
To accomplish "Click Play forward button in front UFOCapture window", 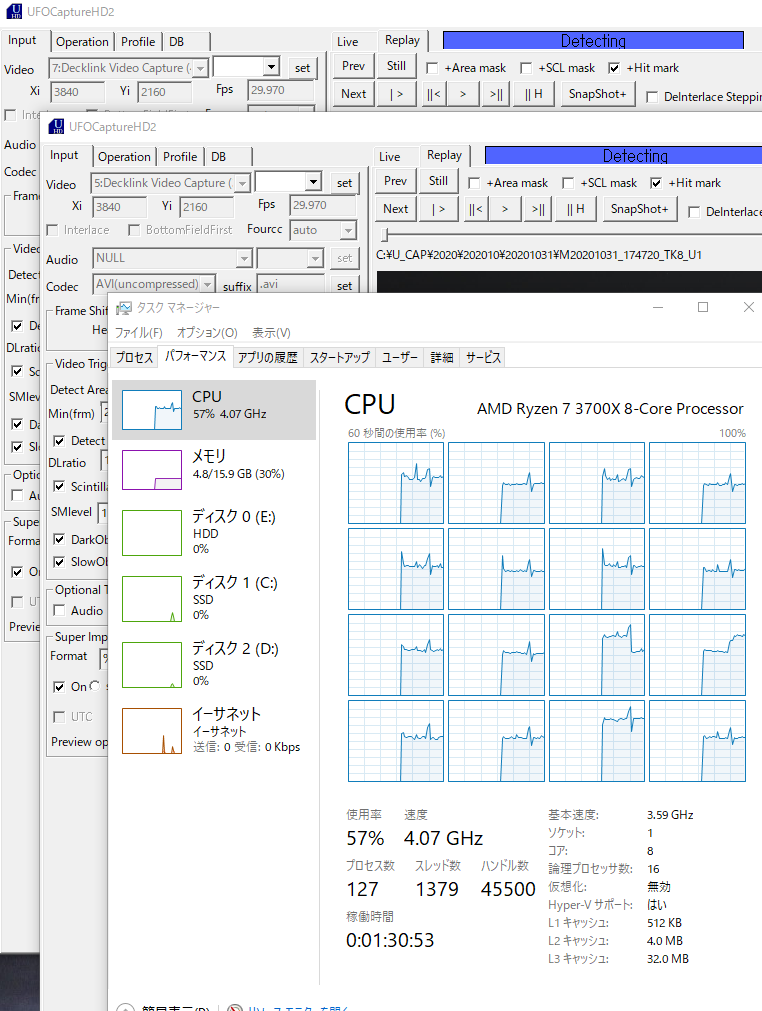I will click(x=505, y=209).
